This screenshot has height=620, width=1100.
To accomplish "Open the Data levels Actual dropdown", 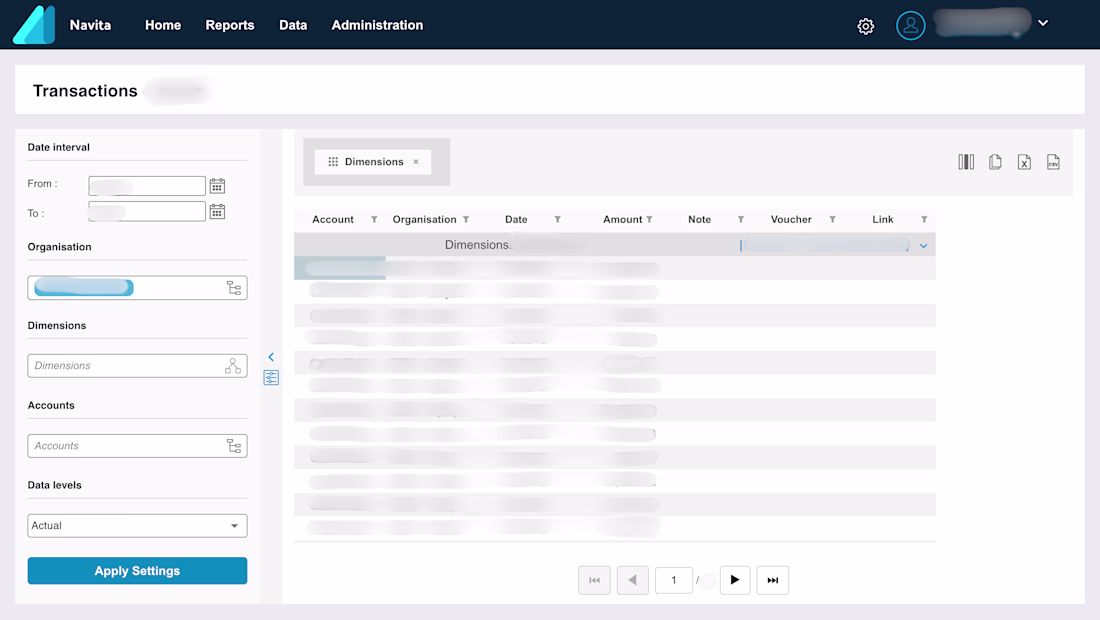I will coord(138,525).
